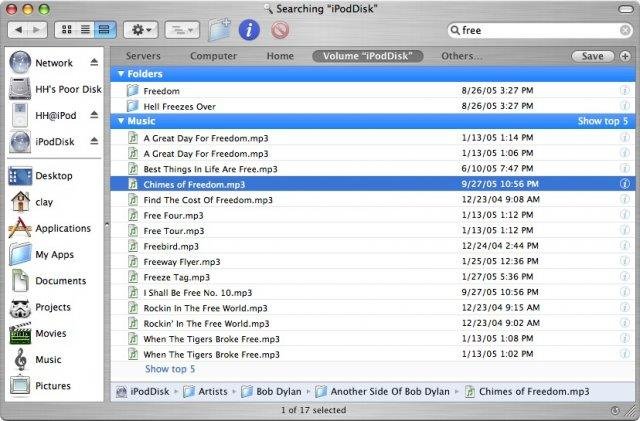Eject the iPodDisk volume
The height and width of the screenshot is (421, 640).
coord(94,141)
